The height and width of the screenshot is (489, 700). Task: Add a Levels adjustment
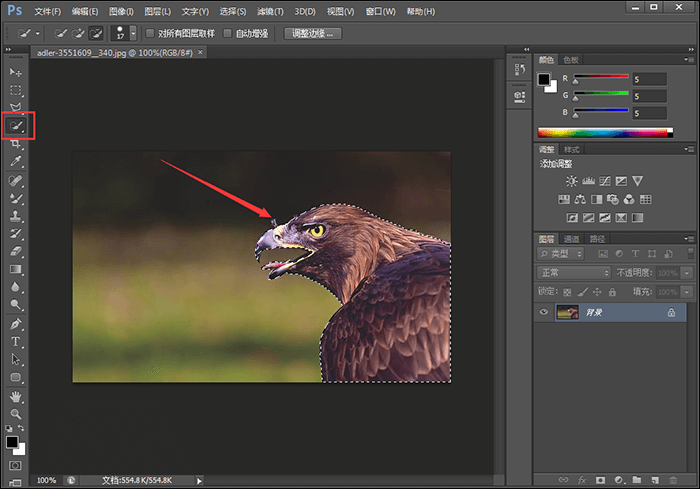tap(588, 181)
